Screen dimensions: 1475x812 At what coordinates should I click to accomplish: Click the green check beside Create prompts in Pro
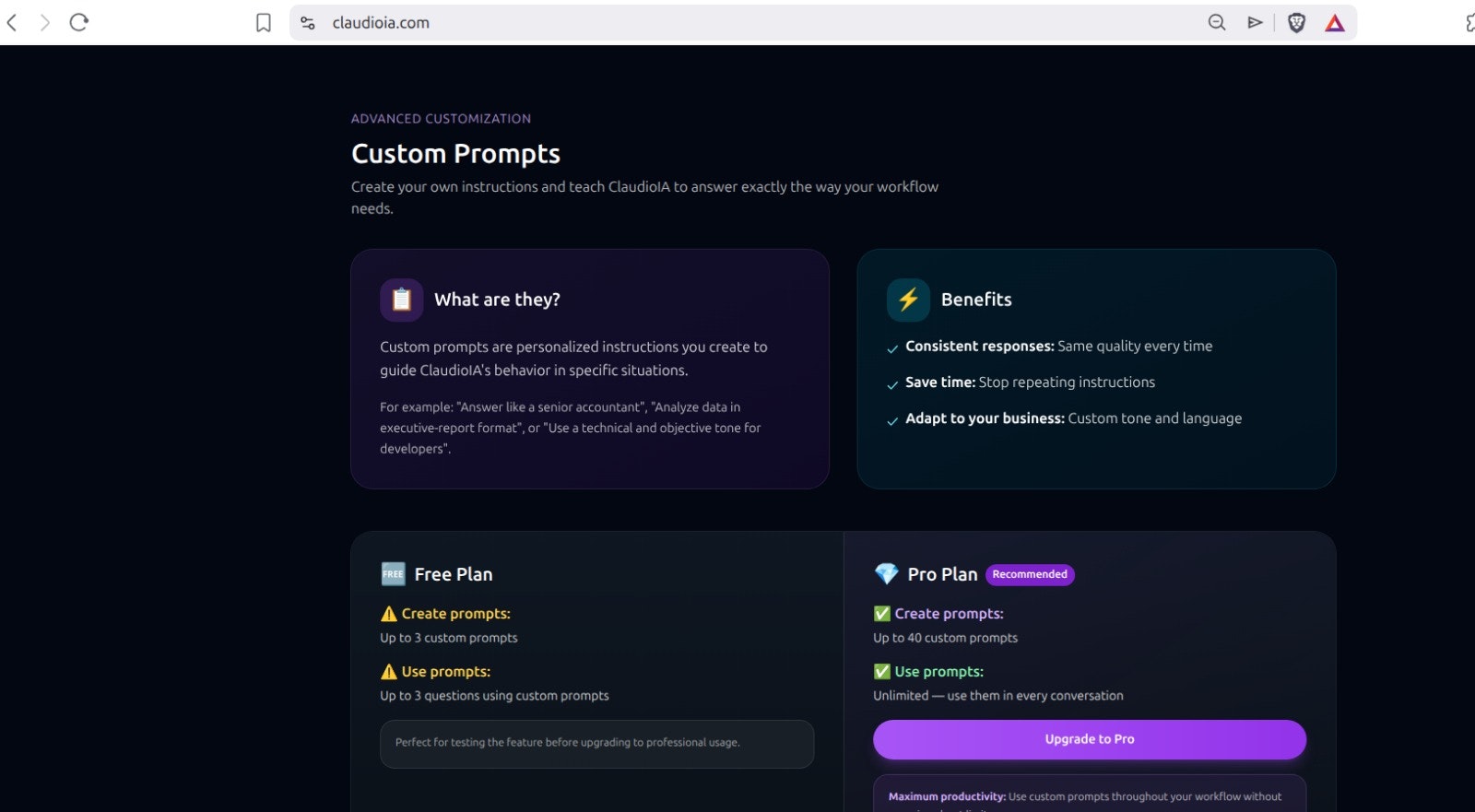pyautogui.click(x=882, y=614)
